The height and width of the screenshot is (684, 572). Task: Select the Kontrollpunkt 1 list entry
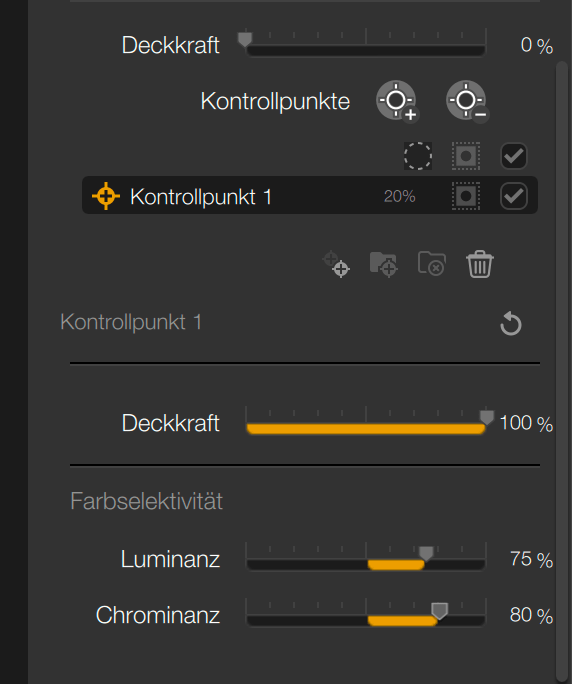pos(310,195)
